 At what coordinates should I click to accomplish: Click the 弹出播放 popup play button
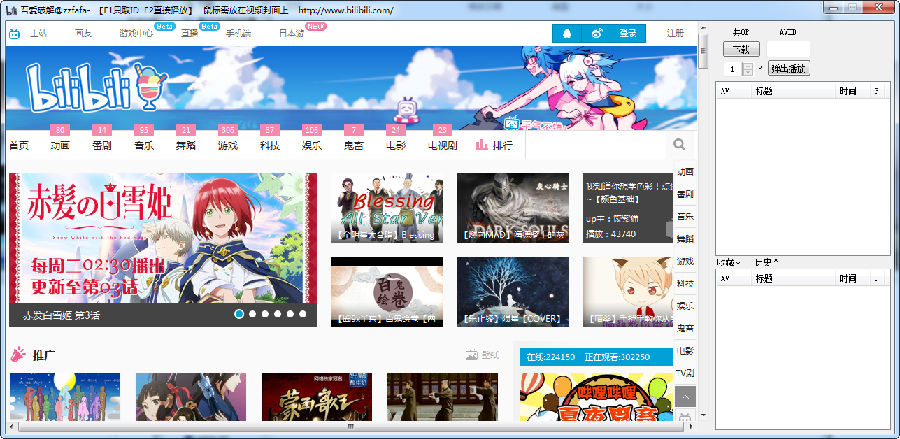[789, 69]
